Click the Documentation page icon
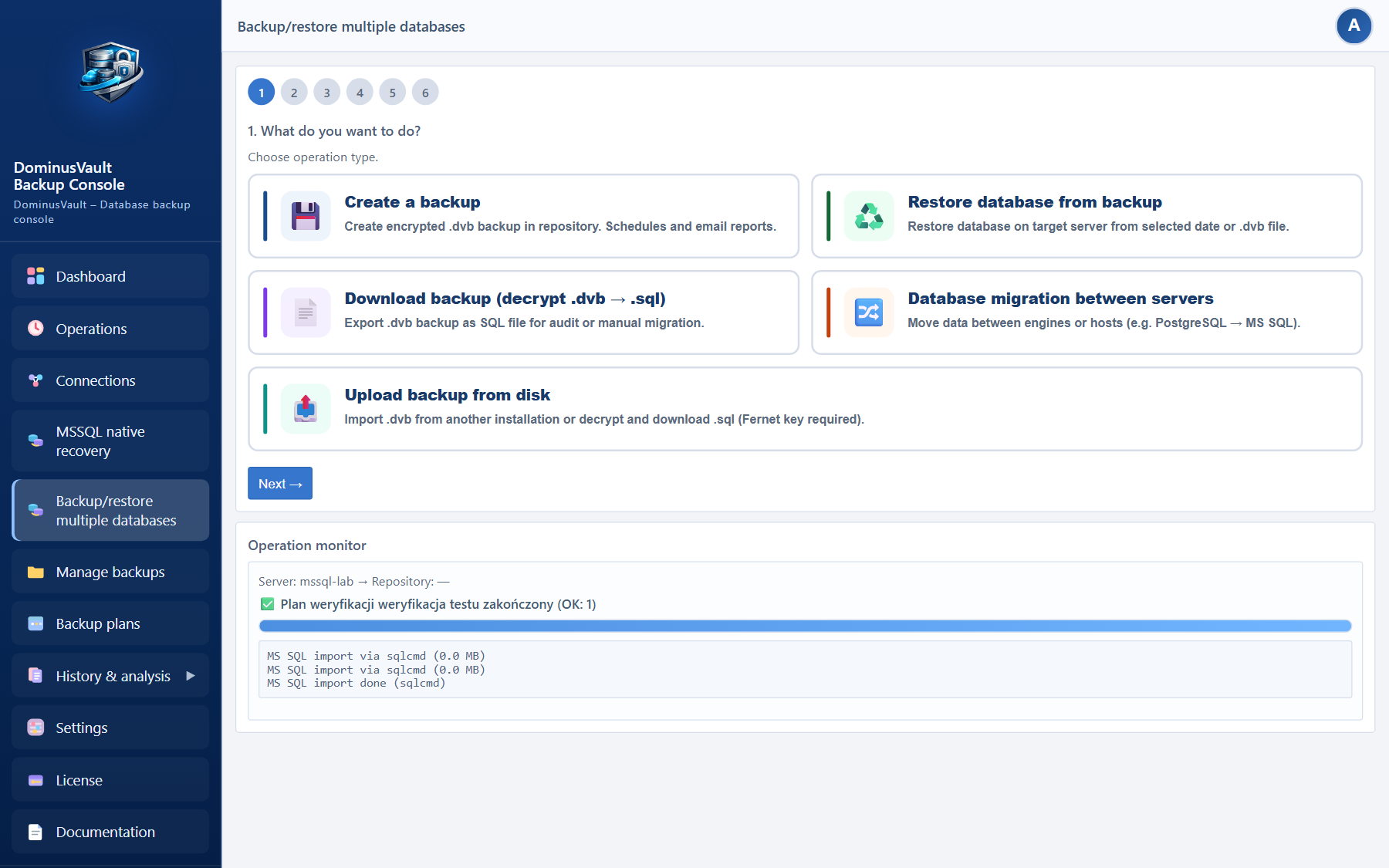Viewport: 1389px width, 868px height. coord(35,832)
